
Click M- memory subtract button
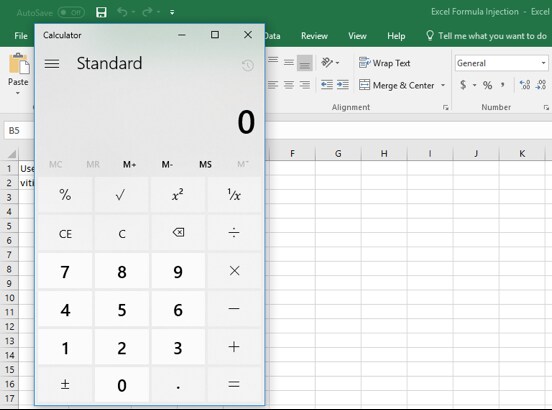(x=167, y=164)
